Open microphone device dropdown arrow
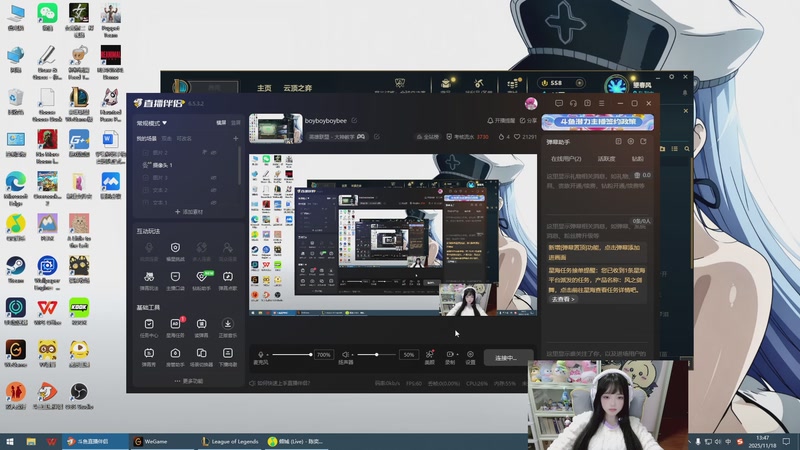Screen dimensions: 800x450 pos(266,355)
